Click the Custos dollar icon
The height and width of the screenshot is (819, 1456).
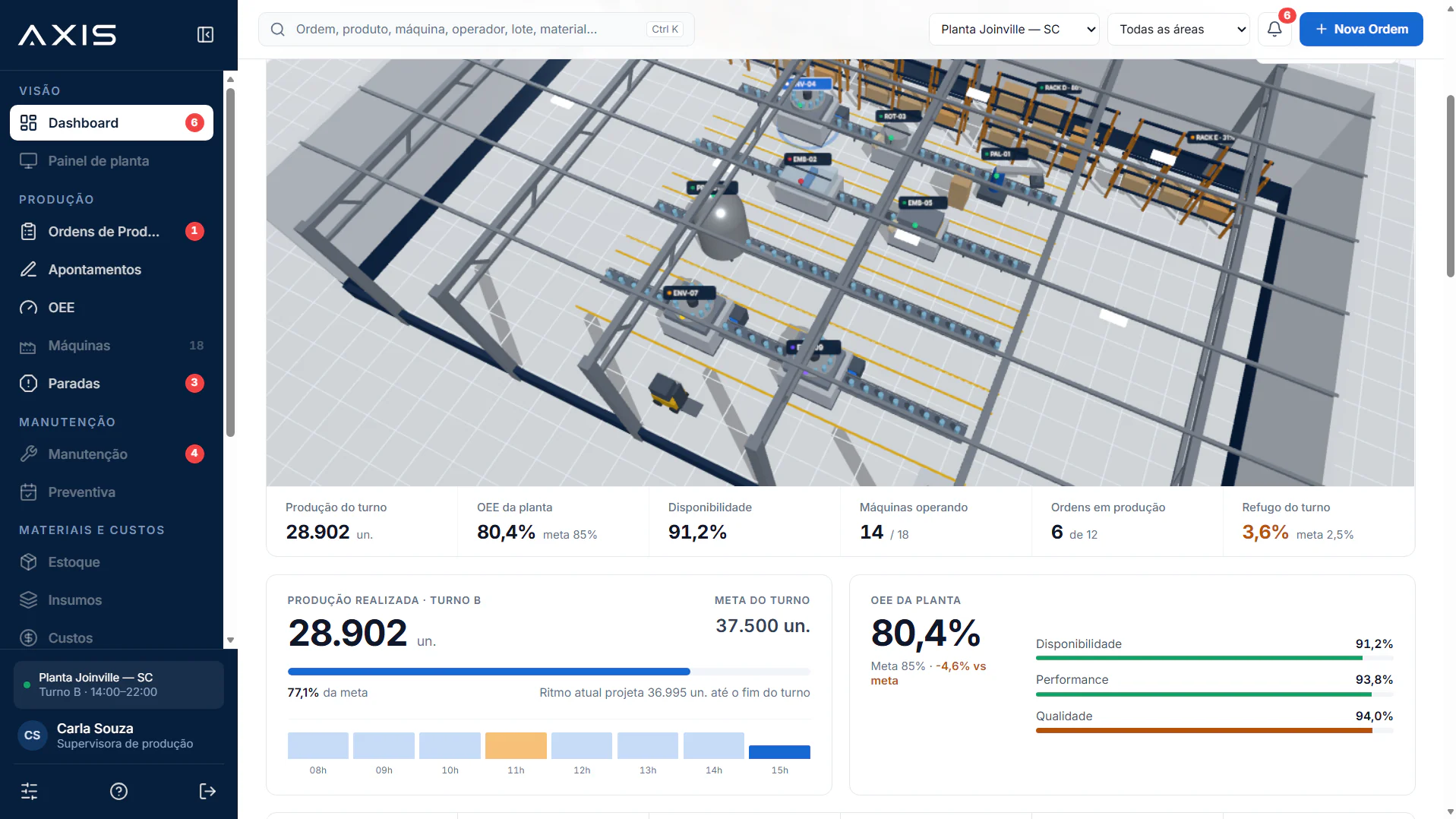(x=28, y=638)
